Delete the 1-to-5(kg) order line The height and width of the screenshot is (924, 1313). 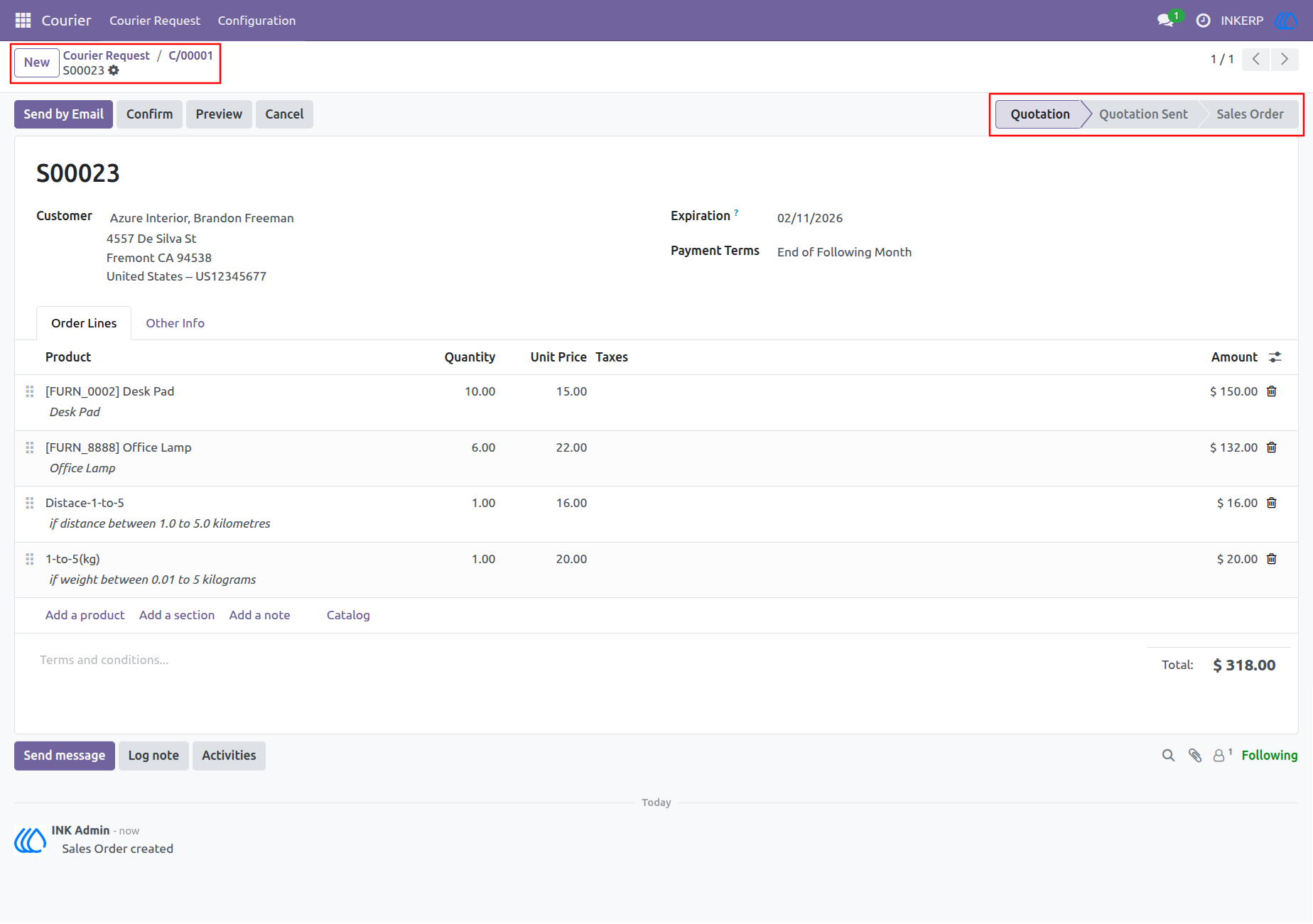point(1272,559)
